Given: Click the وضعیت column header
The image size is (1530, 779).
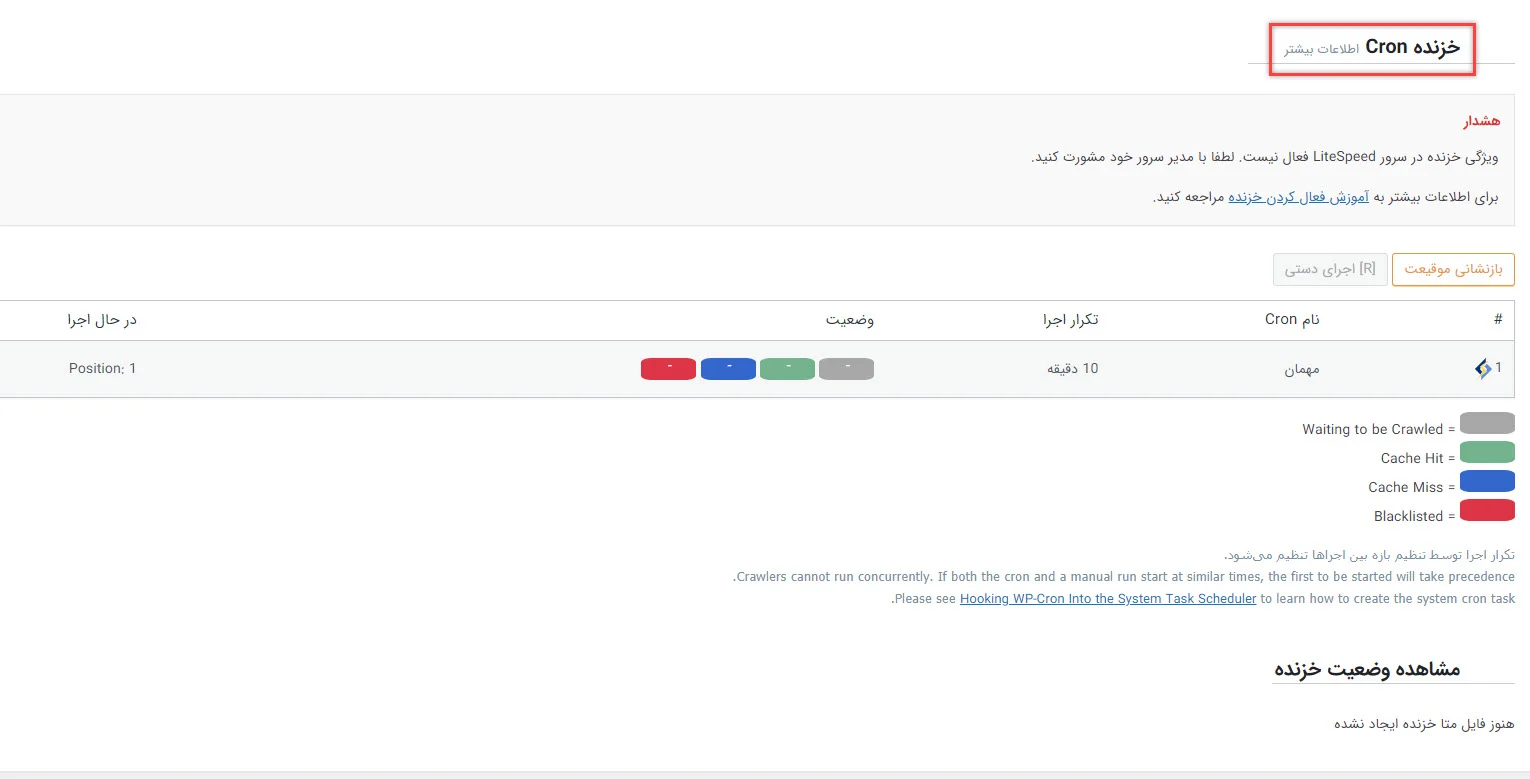Looking at the screenshot, I should click(850, 320).
